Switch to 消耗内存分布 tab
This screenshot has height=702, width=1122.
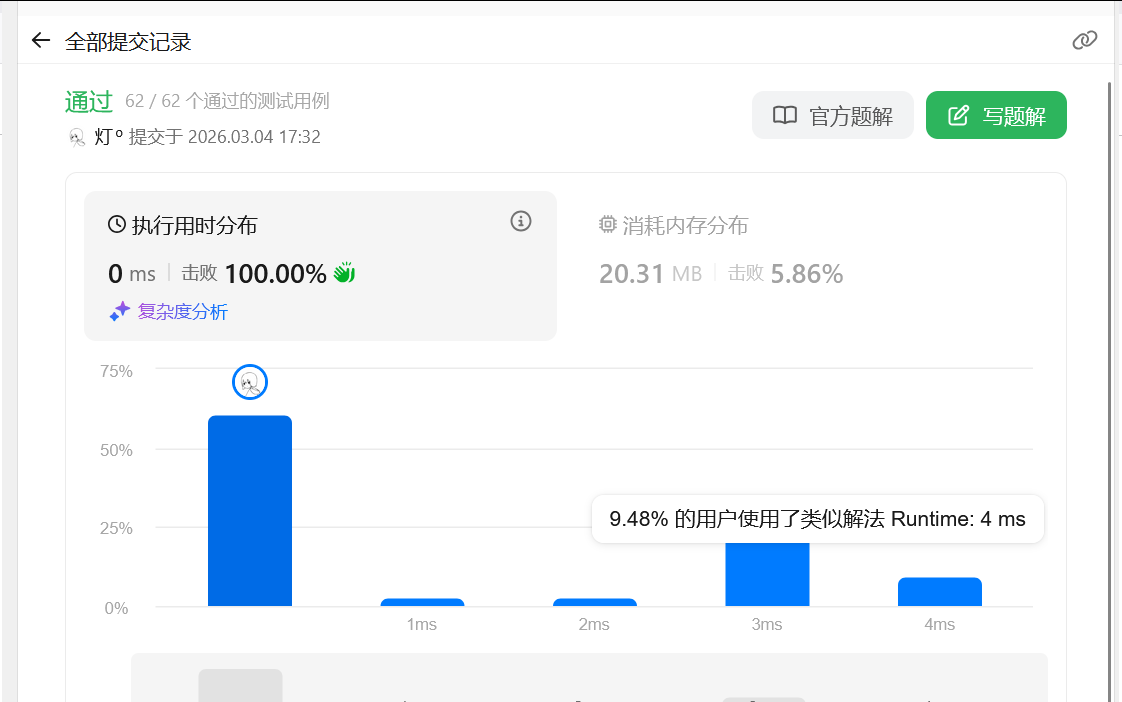pyautogui.click(x=685, y=225)
